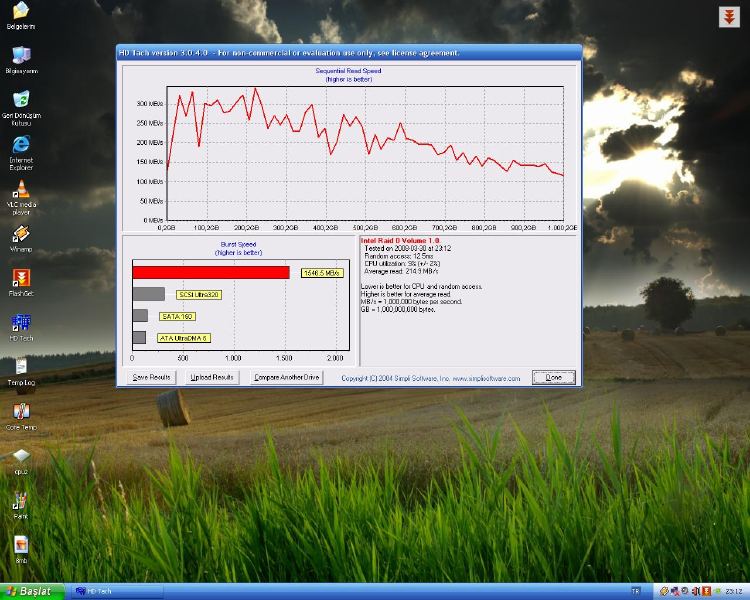Open the Başlat start menu
The width and height of the screenshot is (750, 600).
pos(33,591)
